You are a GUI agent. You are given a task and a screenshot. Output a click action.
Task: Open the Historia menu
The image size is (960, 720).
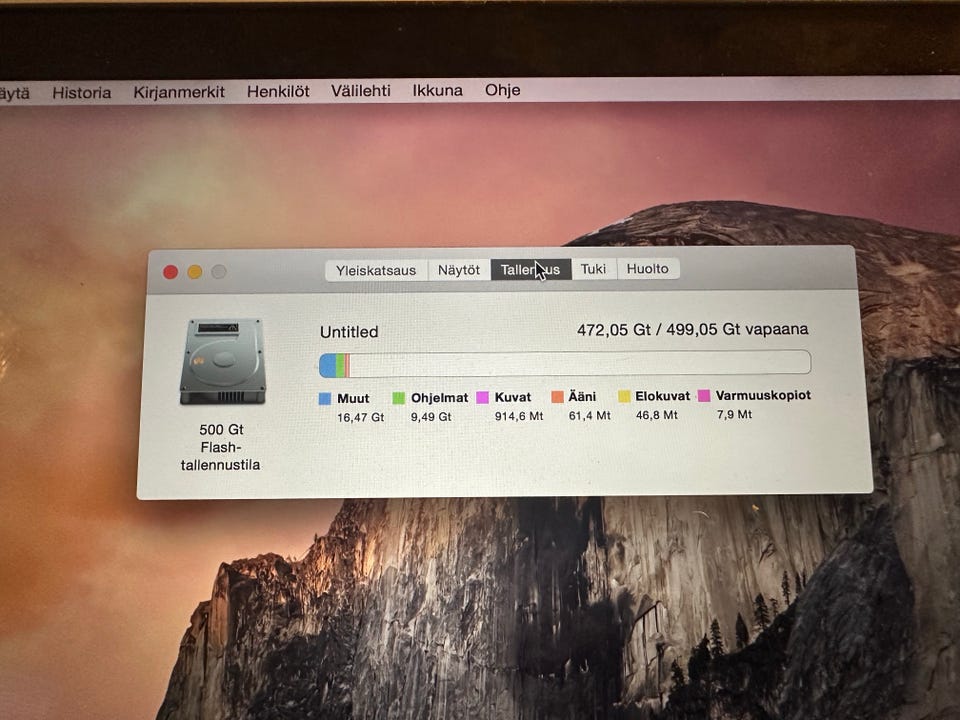click(81, 92)
